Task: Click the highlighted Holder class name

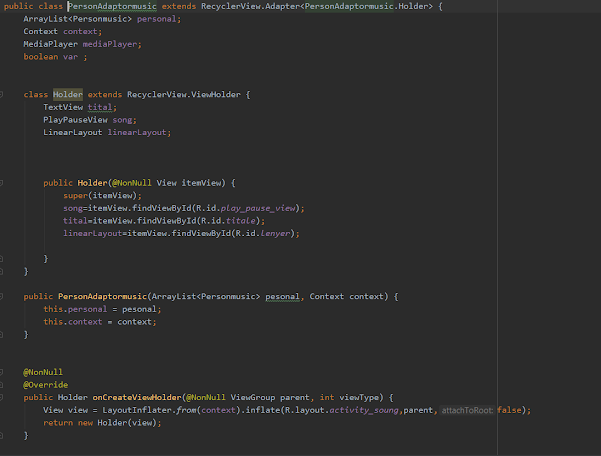Action: (68, 95)
